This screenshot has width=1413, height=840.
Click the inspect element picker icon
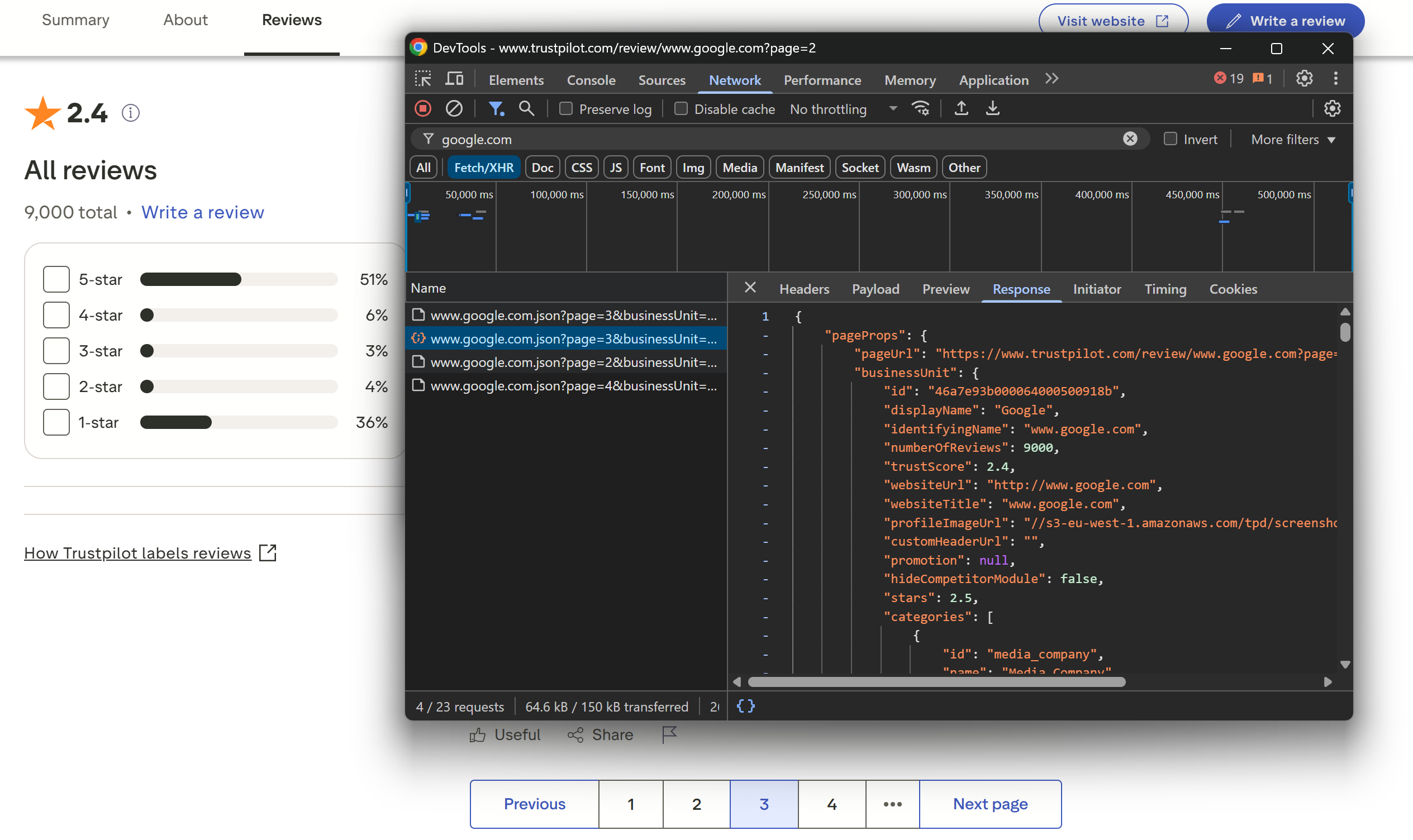tap(423, 79)
